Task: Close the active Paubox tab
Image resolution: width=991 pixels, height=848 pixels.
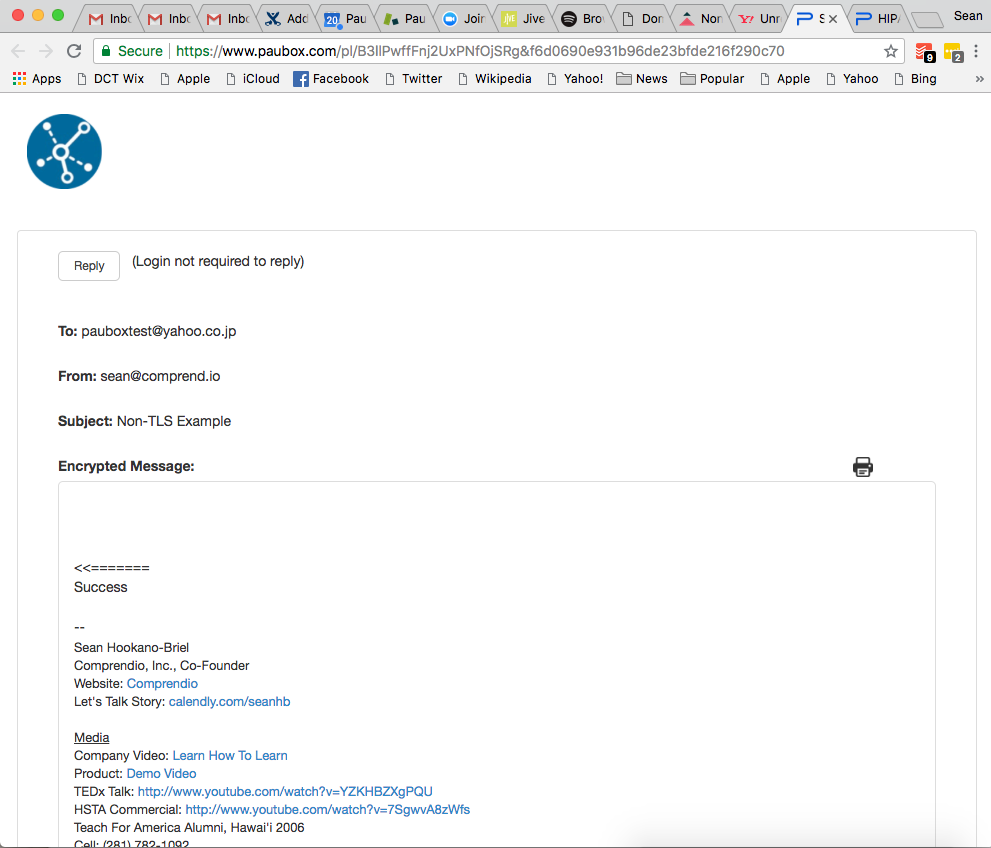Action: 833,19
